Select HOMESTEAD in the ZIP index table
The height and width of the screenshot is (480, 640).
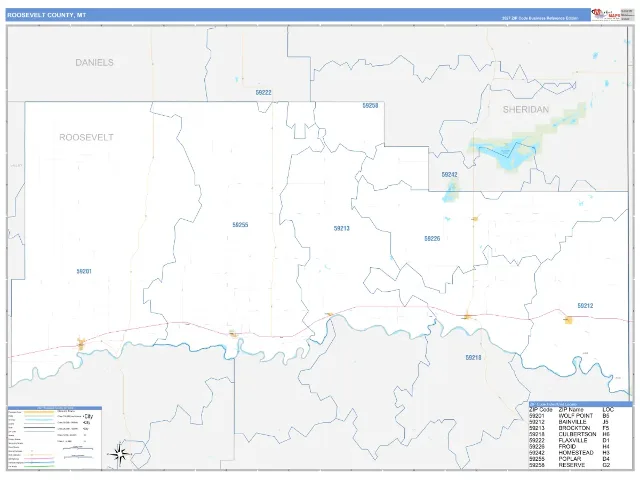click(x=576, y=453)
